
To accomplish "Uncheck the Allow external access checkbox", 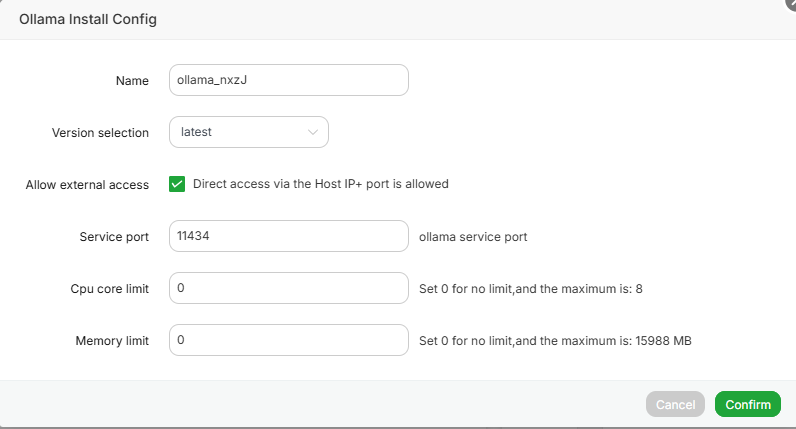I will [177, 184].
